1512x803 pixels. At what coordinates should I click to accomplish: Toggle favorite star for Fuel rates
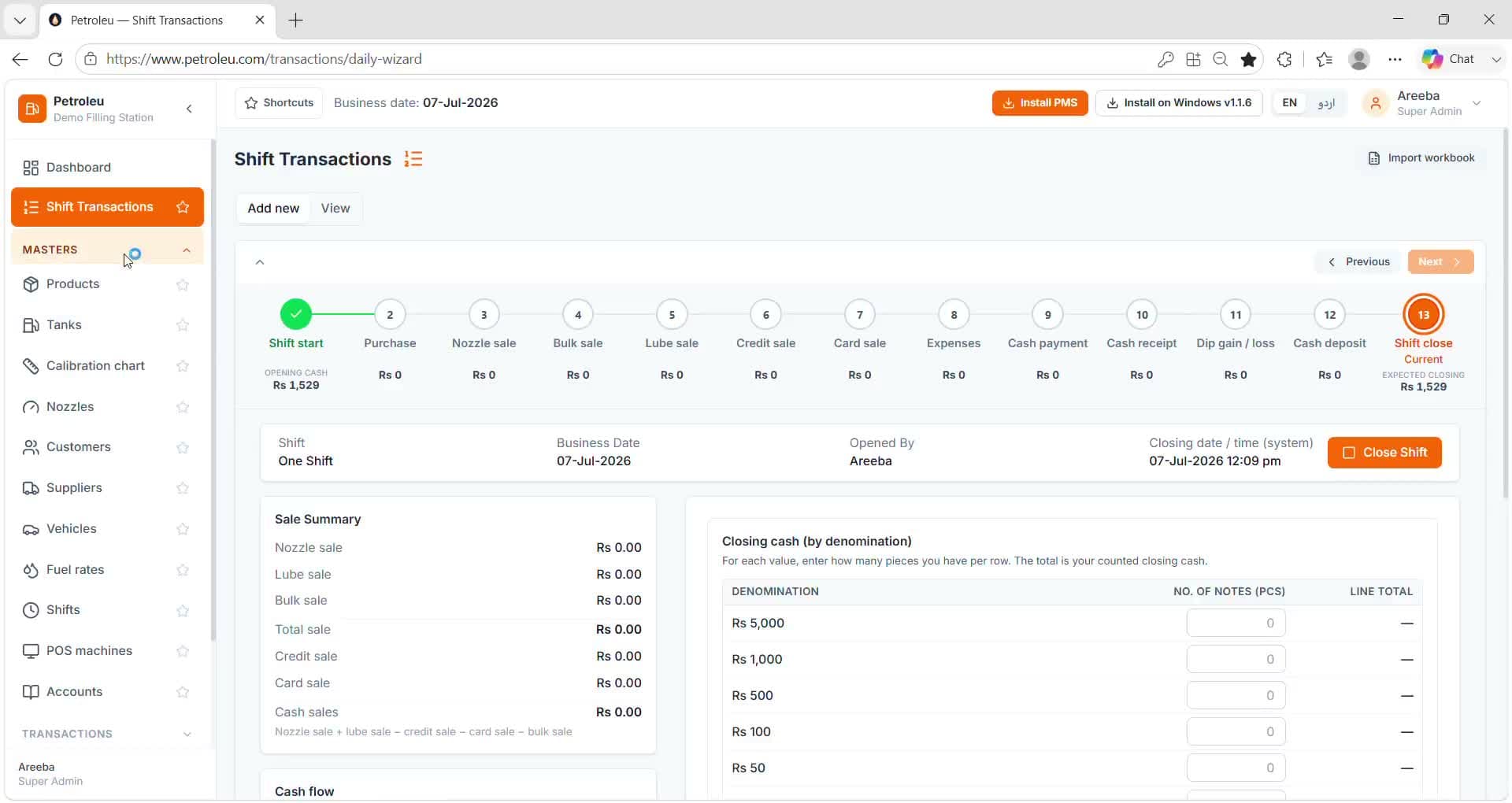point(183,570)
